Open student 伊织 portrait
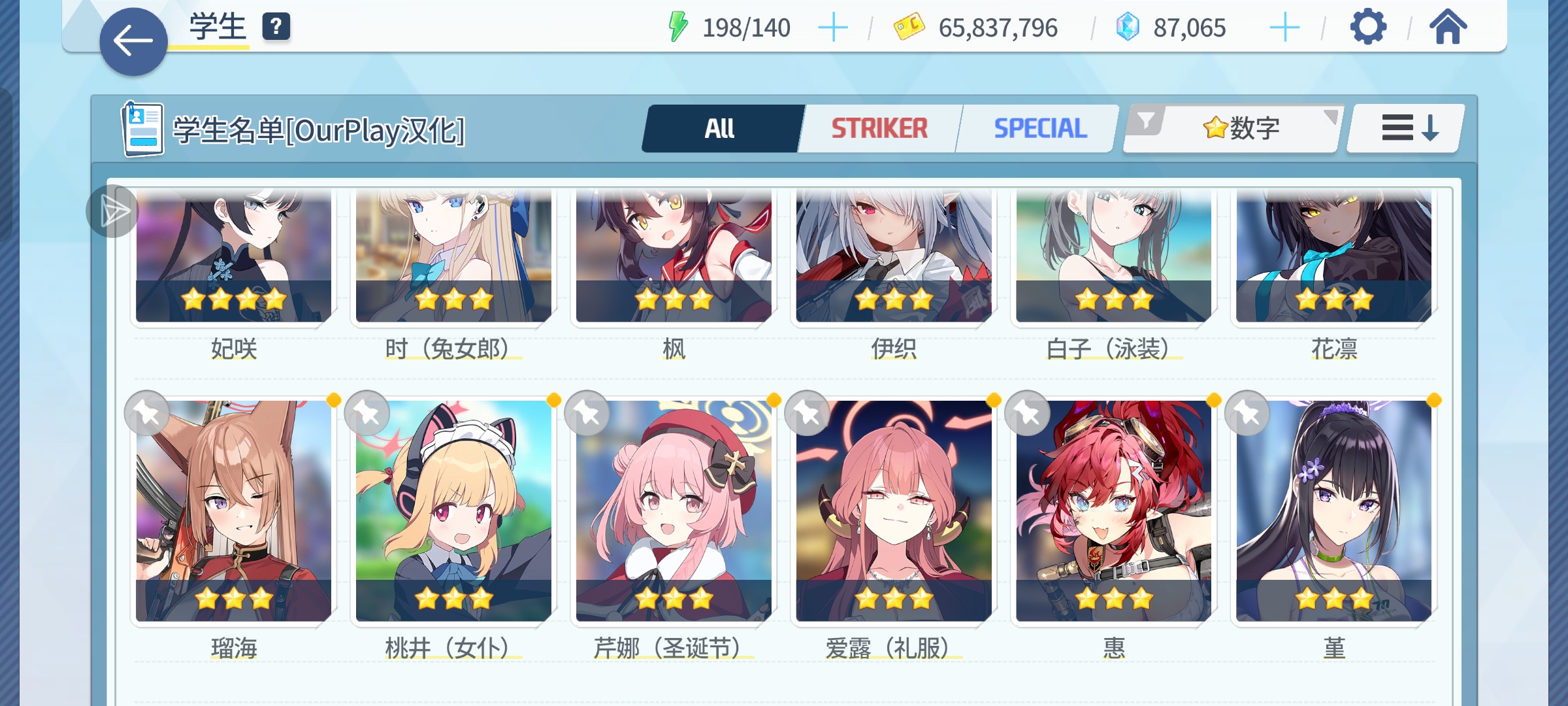 pyautogui.click(x=894, y=256)
